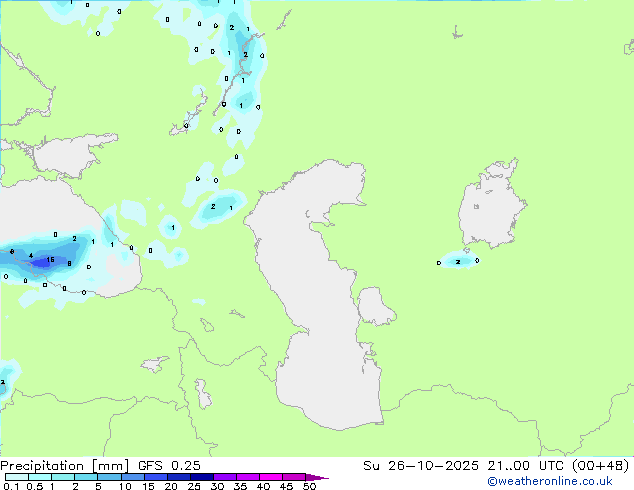Click the 45–50 mm legend swatch

click(x=294, y=477)
